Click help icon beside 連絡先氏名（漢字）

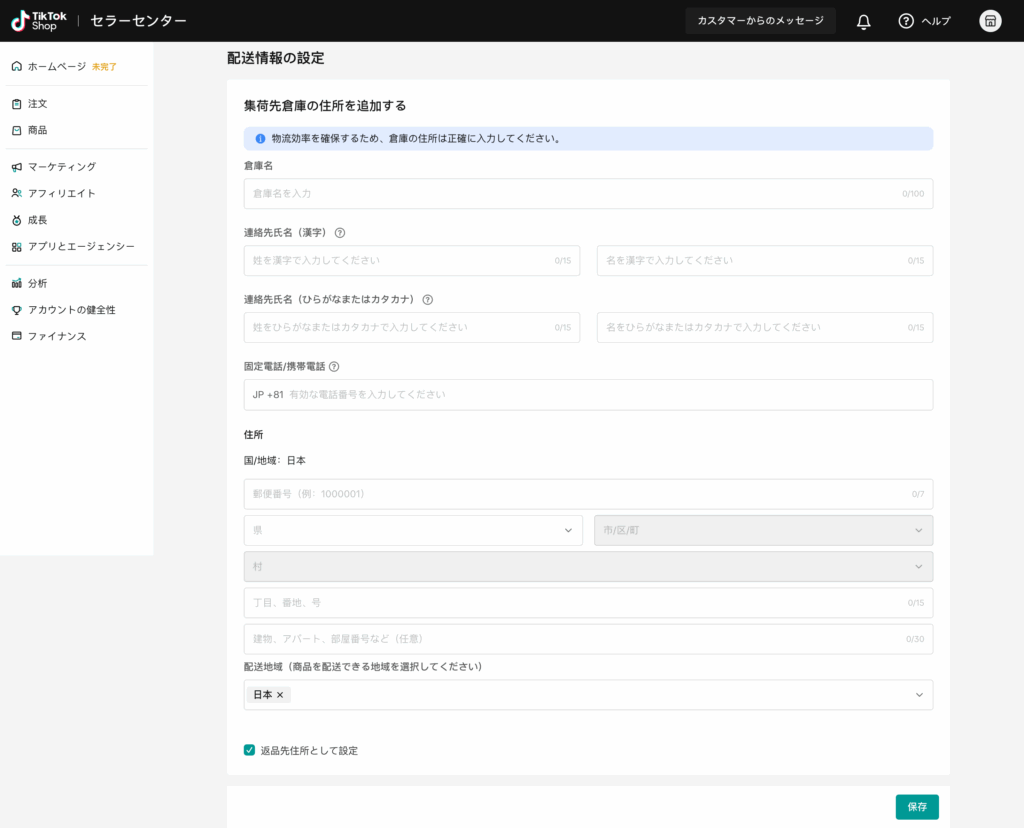(340, 233)
